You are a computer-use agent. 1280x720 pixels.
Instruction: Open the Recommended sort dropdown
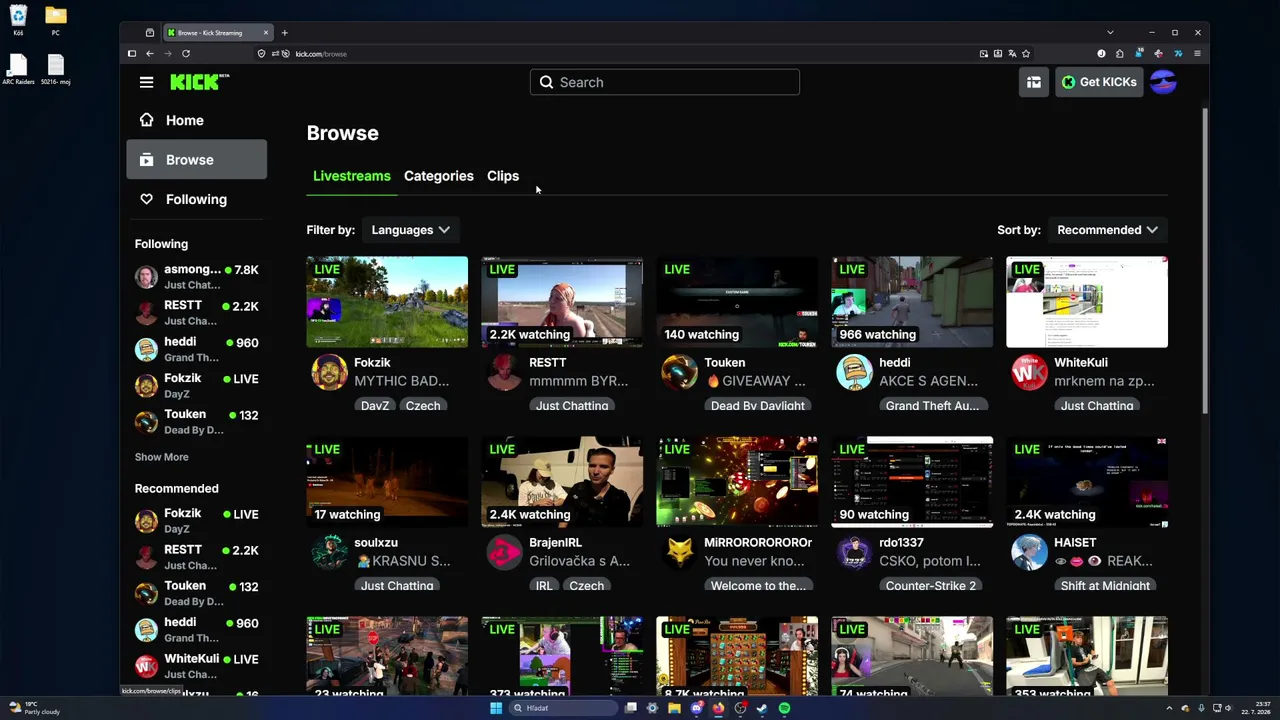(1107, 230)
